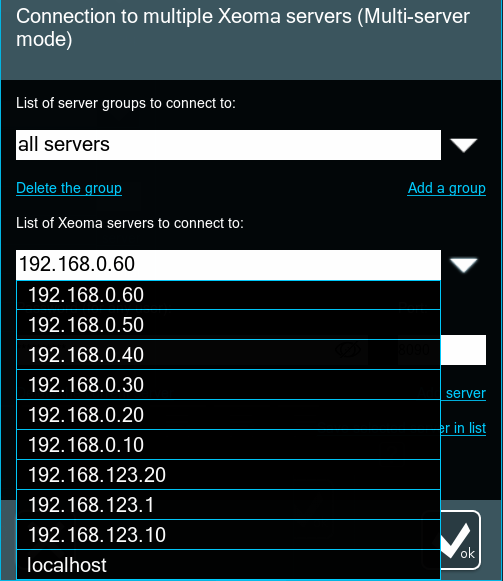Click 'Add a group' link

446,188
